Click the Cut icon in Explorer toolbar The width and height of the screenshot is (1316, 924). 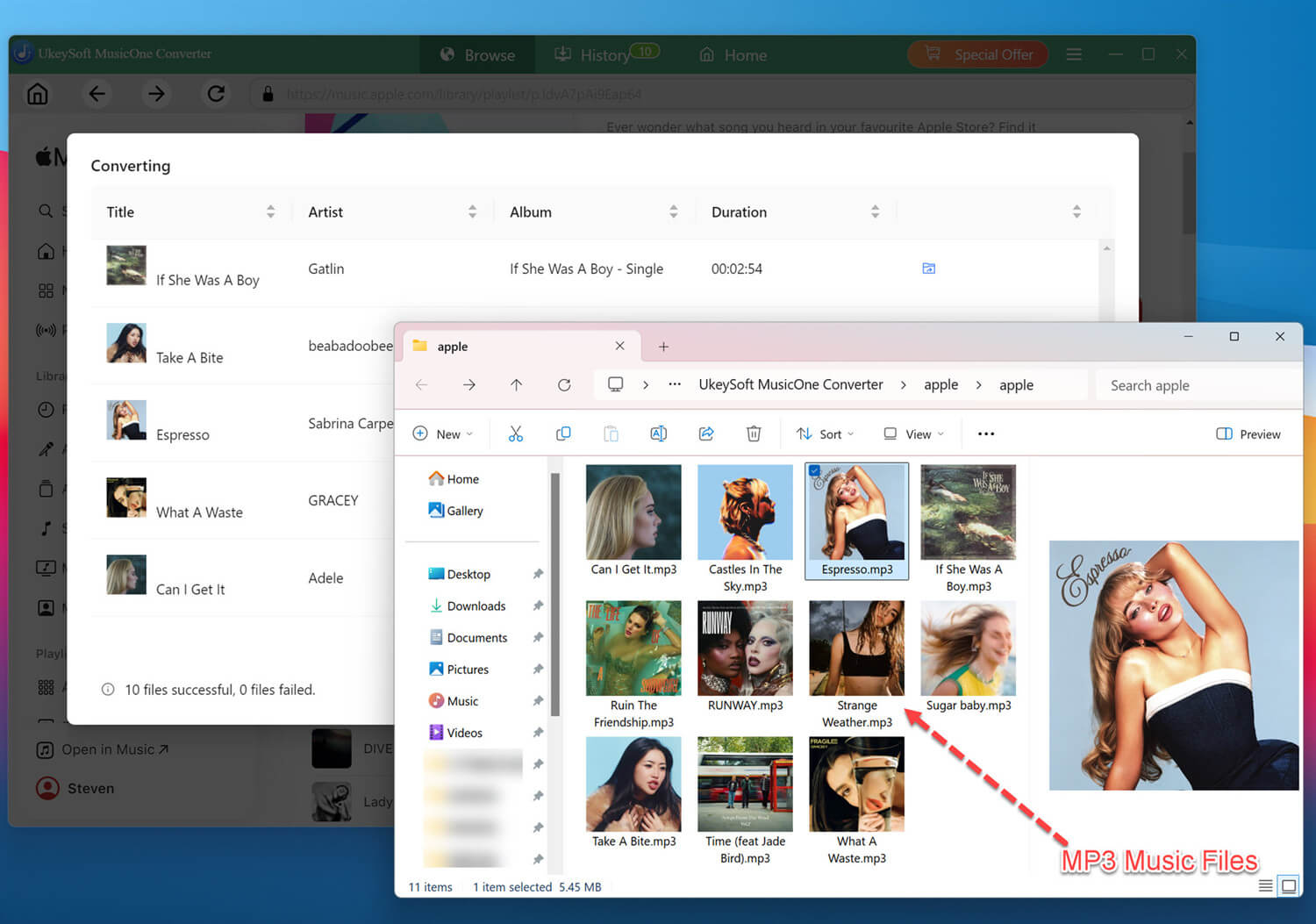(516, 433)
